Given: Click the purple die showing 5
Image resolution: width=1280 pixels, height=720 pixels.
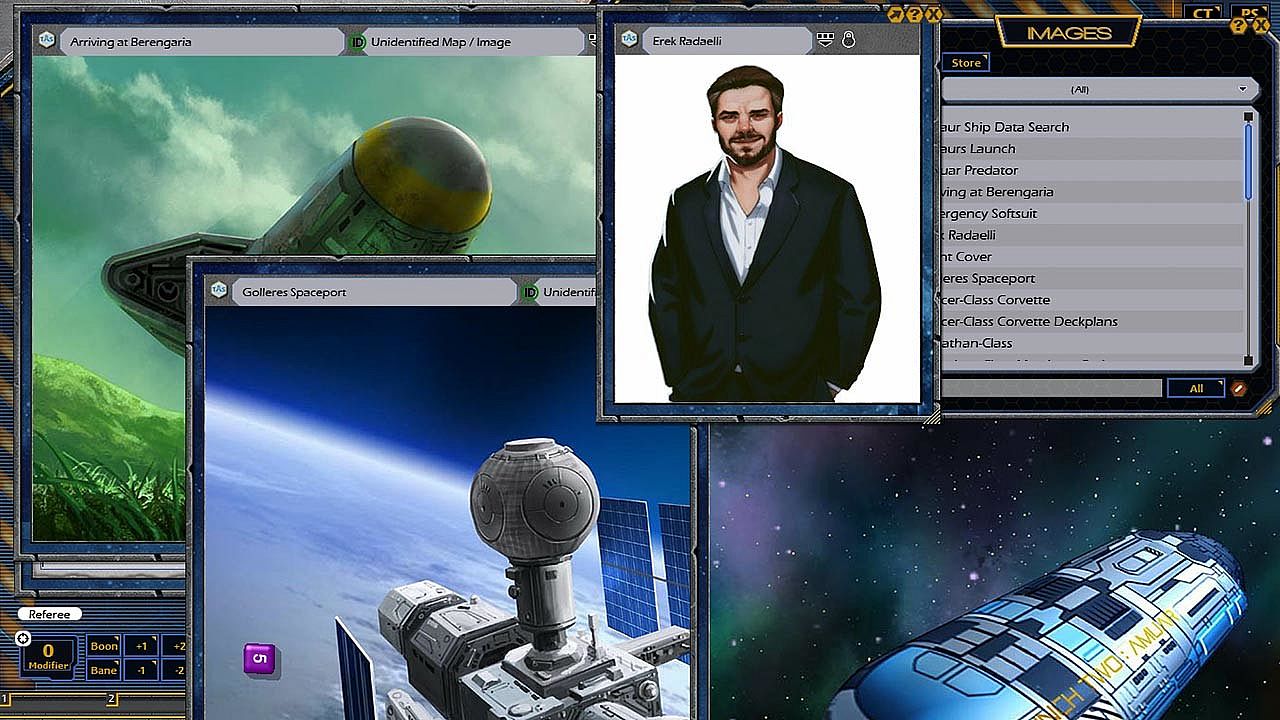Looking at the screenshot, I should 260,659.
